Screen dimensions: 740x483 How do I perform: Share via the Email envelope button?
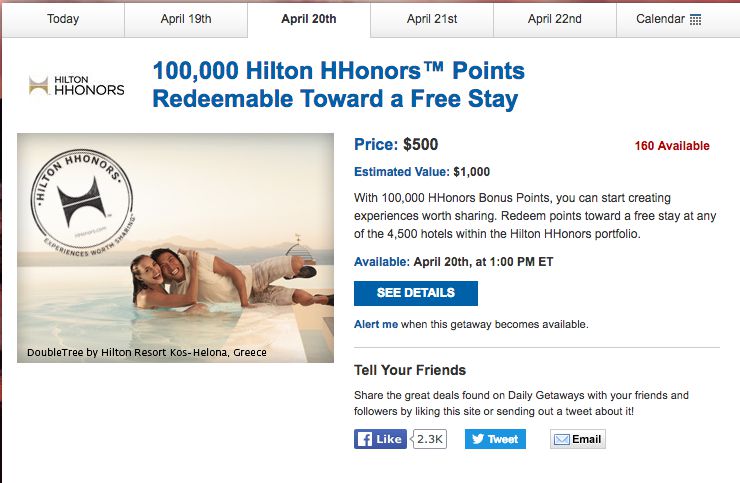[578, 439]
